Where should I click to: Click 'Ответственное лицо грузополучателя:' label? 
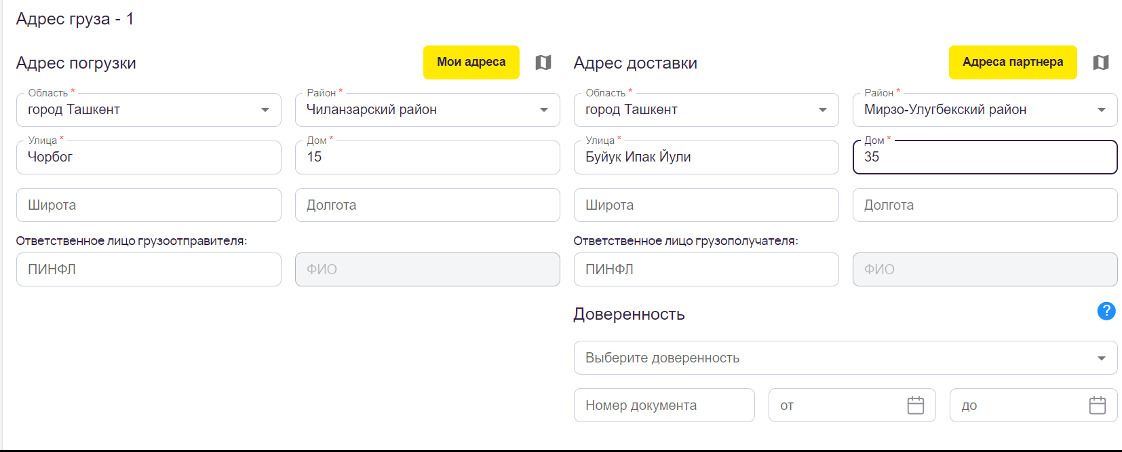point(686,240)
